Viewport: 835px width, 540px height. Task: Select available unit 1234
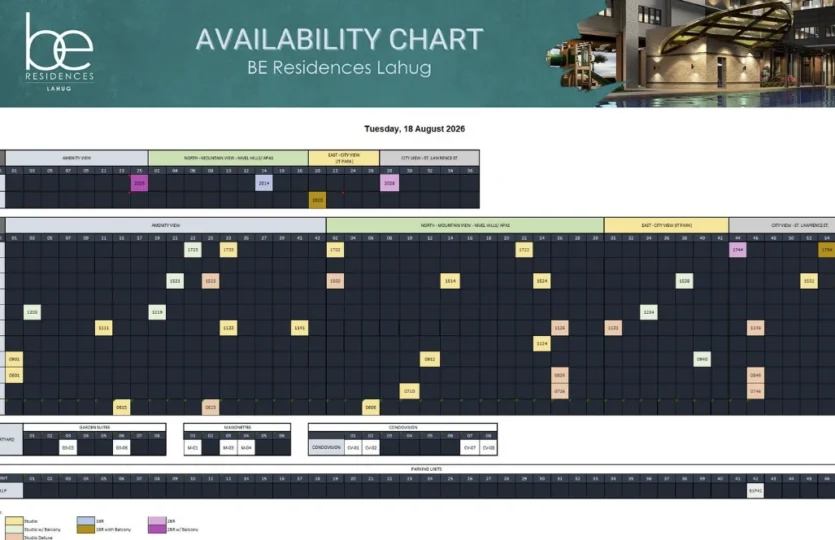[649, 312]
